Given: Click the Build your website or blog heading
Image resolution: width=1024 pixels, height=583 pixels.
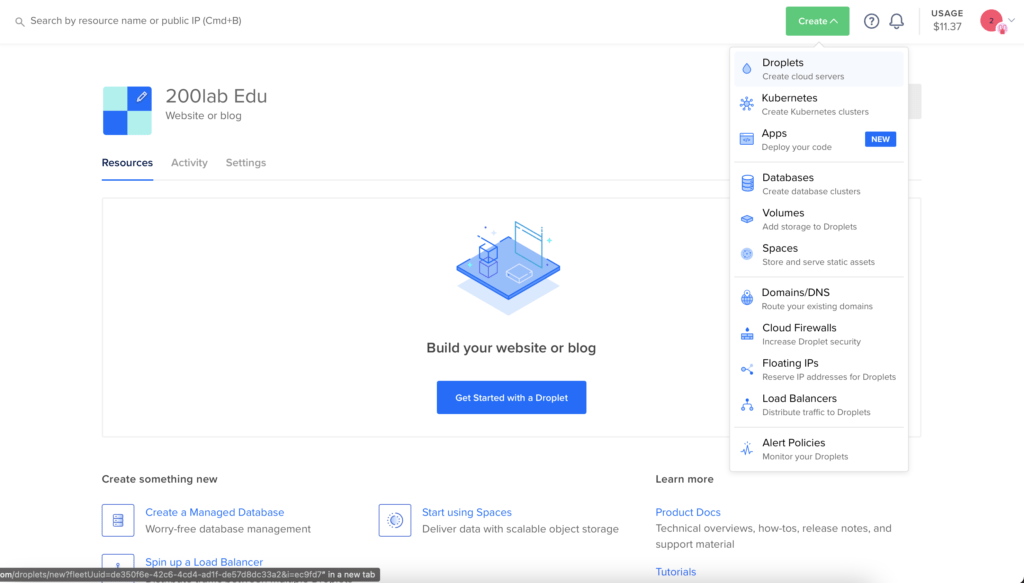Looking at the screenshot, I should click(x=511, y=348).
